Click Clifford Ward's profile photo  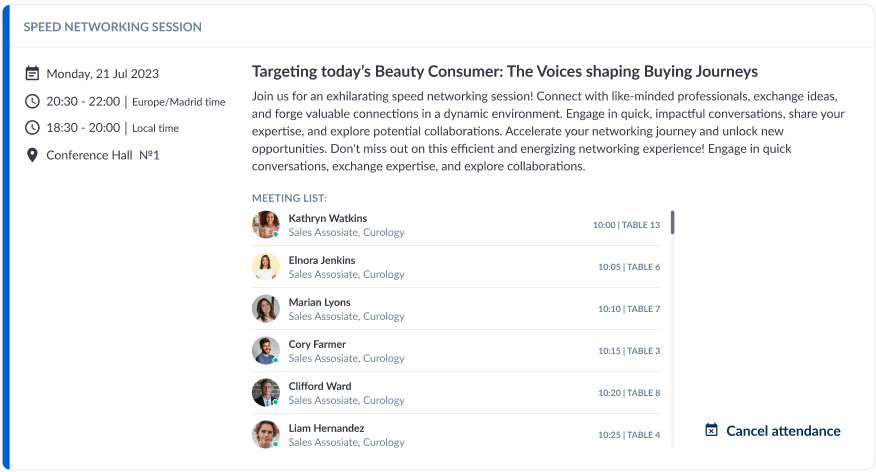266,393
